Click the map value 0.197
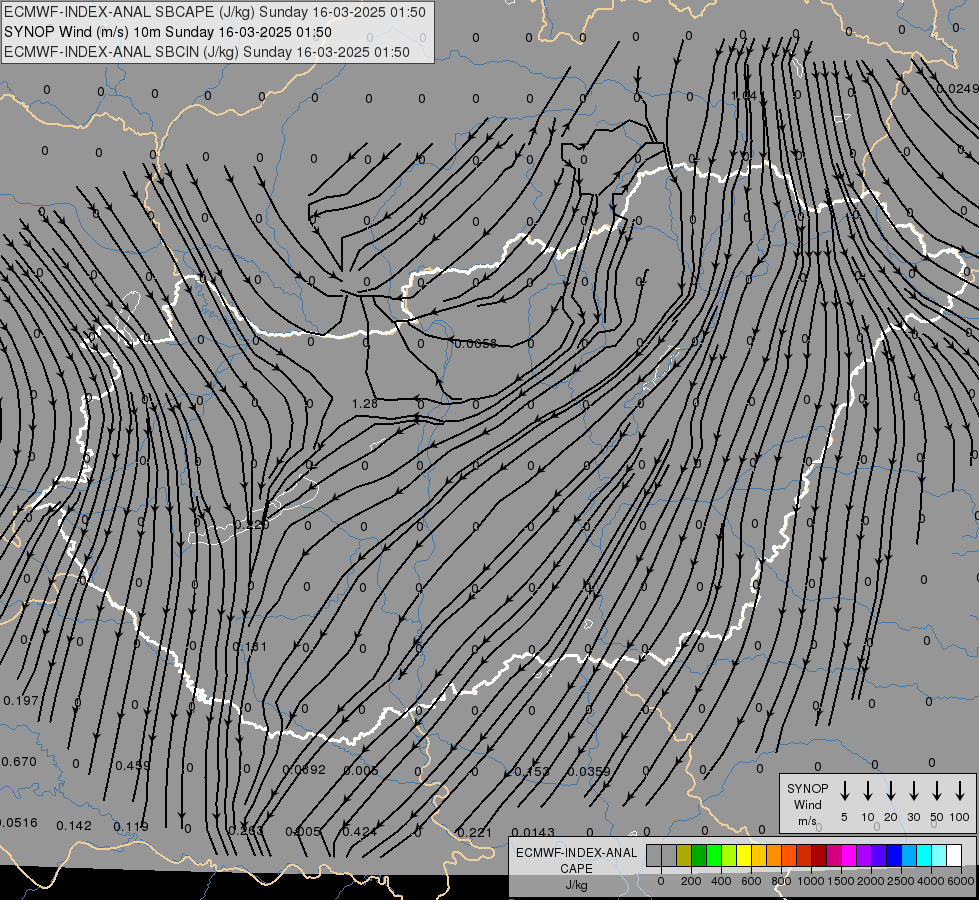The width and height of the screenshot is (979, 900). coord(21,701)
